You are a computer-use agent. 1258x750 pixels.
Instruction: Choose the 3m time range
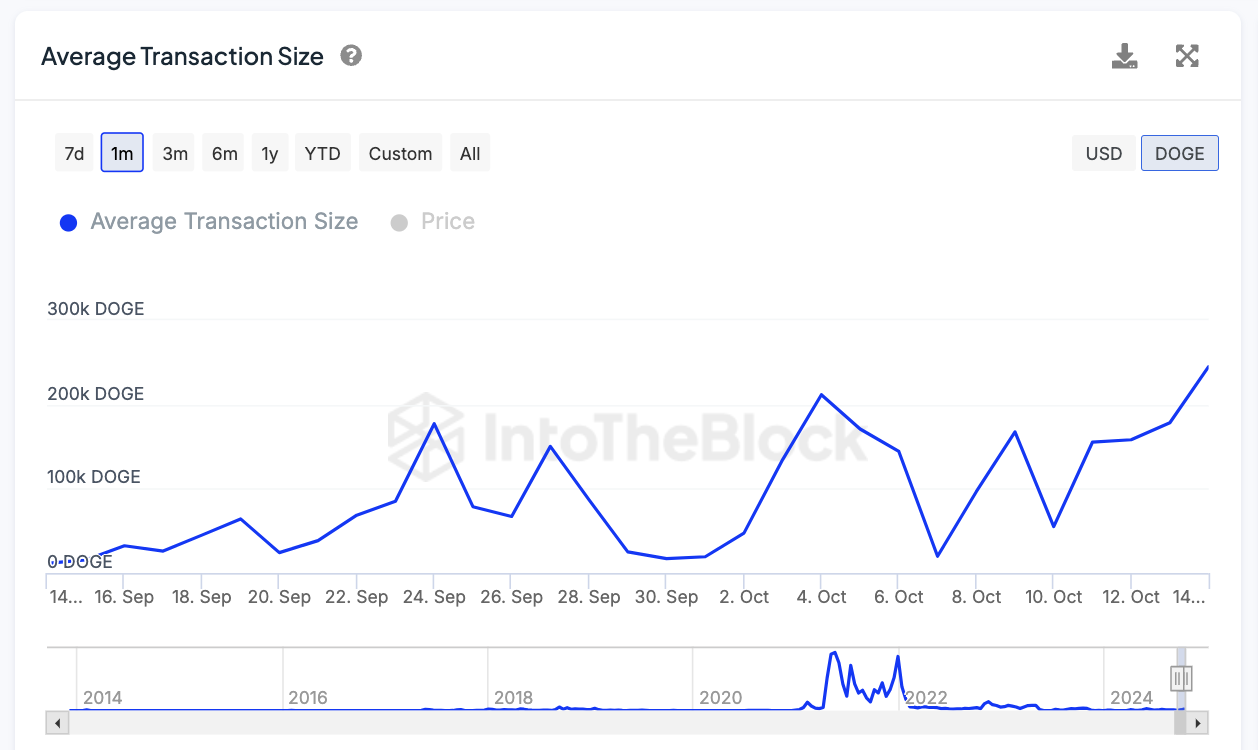click(x=175, y=154)
